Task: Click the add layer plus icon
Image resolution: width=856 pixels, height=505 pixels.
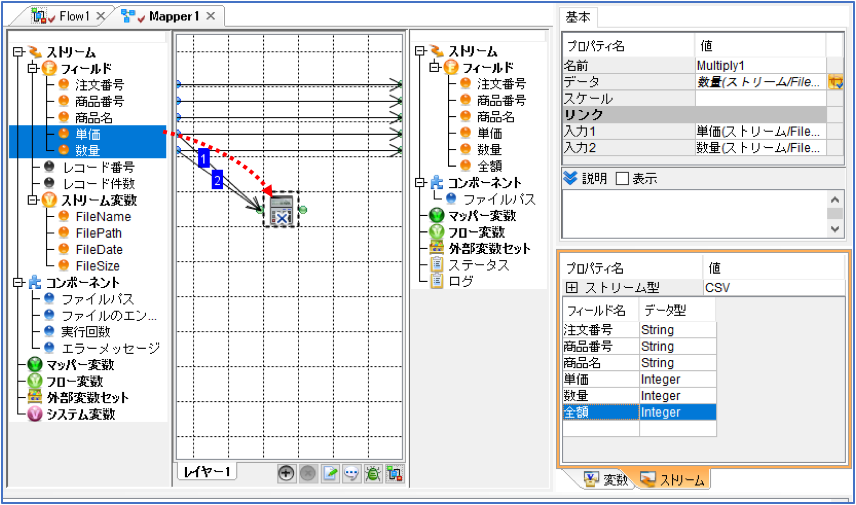Action: pos(286,473)
